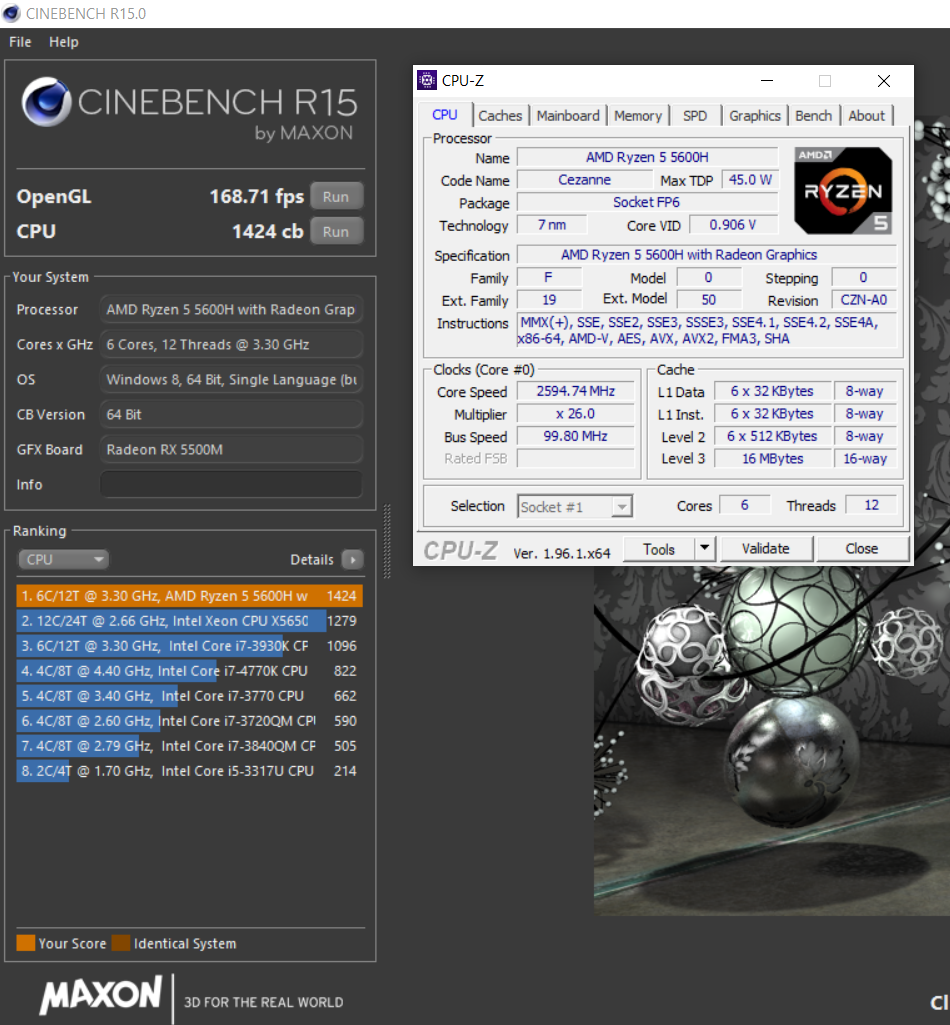Select ranking row Intel Core i5-3317U

190,771
